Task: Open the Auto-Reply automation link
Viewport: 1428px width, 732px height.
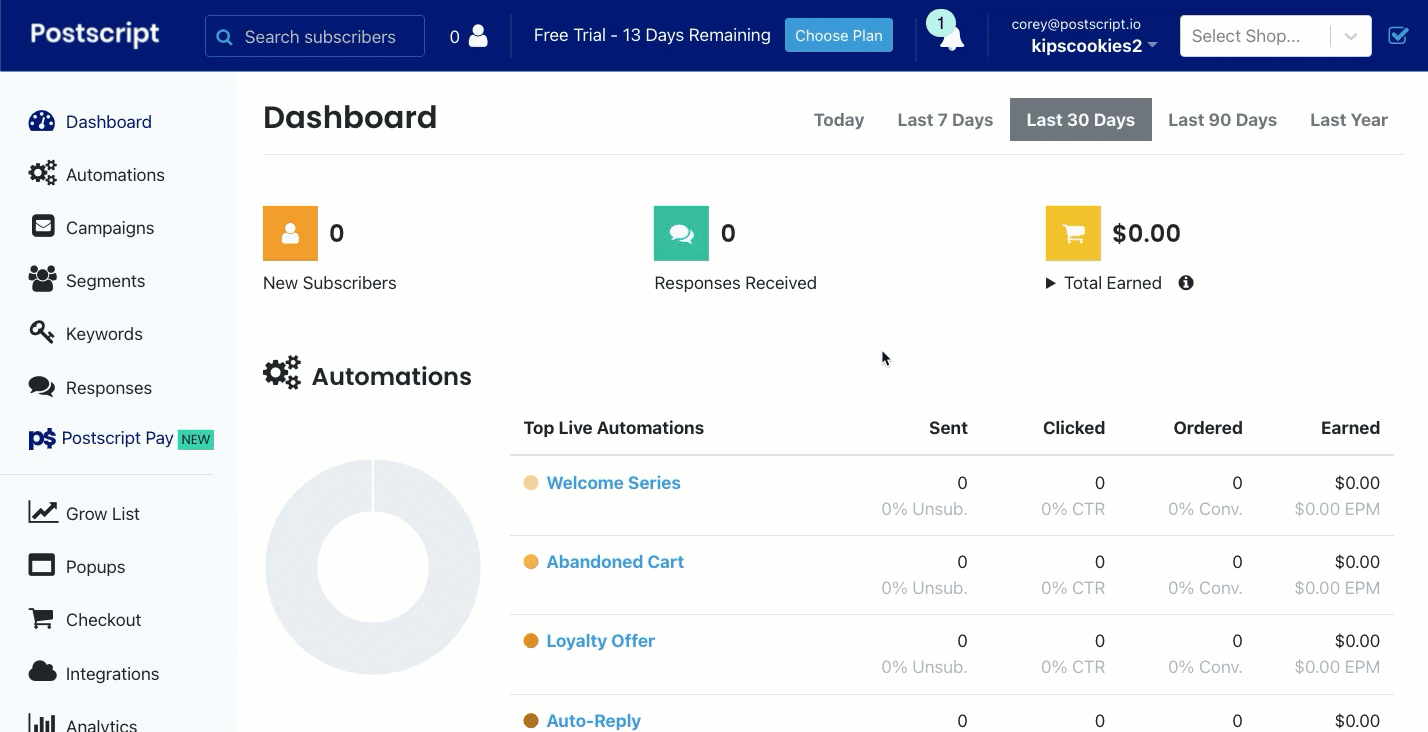Action: [x=593, y=720]
